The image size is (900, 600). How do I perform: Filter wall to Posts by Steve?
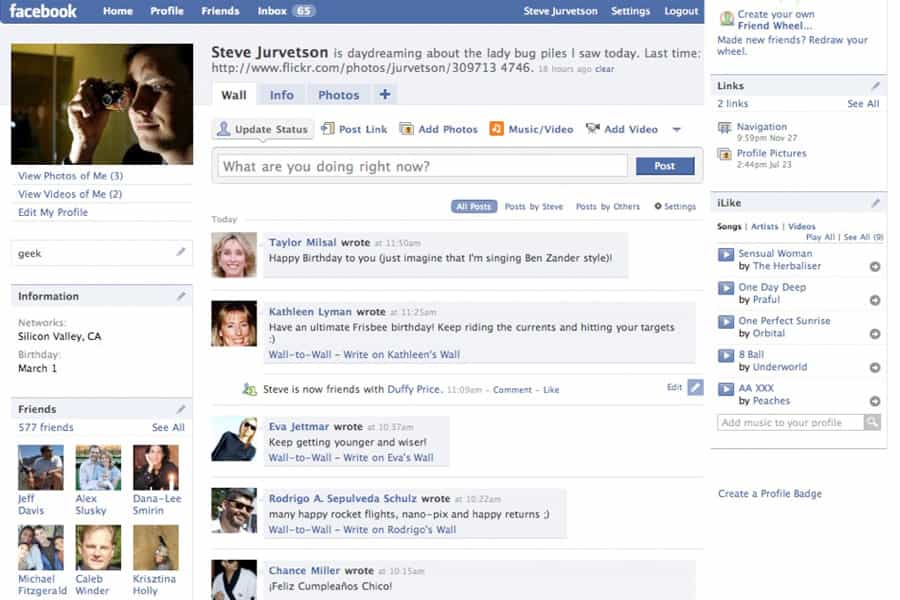click(x=534, y=206)
